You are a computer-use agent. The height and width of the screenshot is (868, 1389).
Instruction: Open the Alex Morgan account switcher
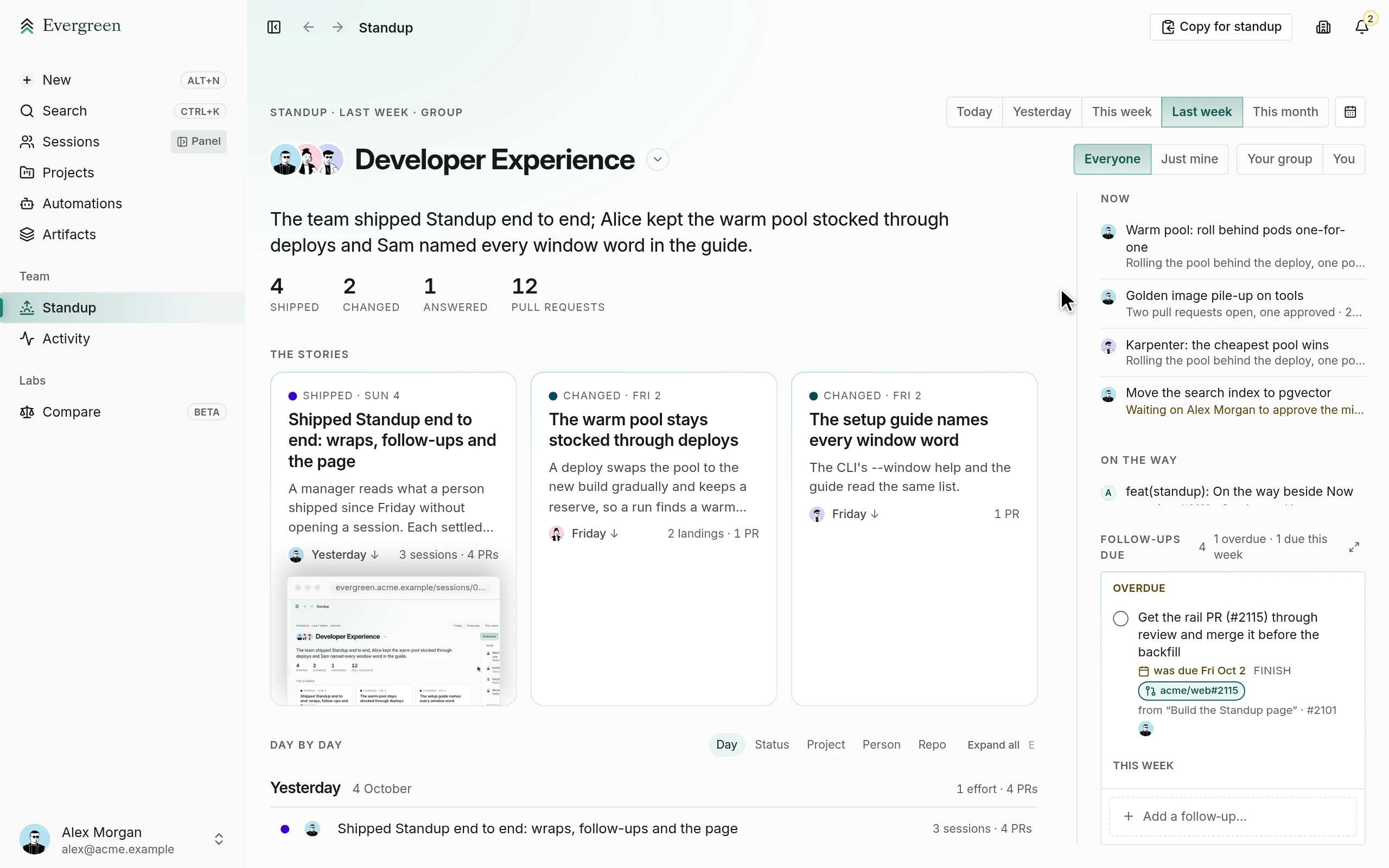(123, 840)
